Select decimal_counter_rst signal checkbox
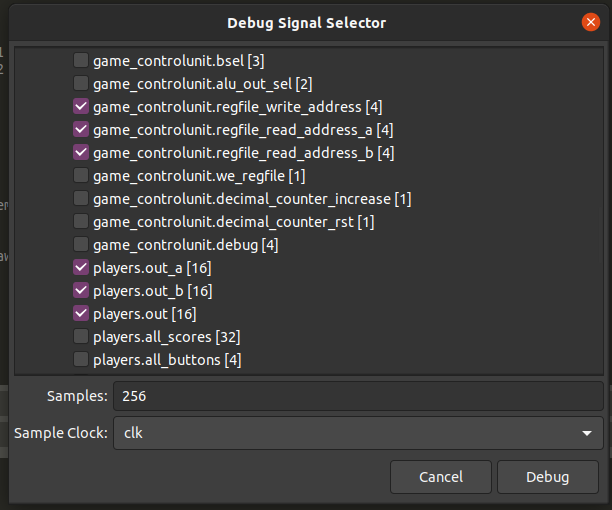Viewport: 612px width, 510px height. coord(81,221)
